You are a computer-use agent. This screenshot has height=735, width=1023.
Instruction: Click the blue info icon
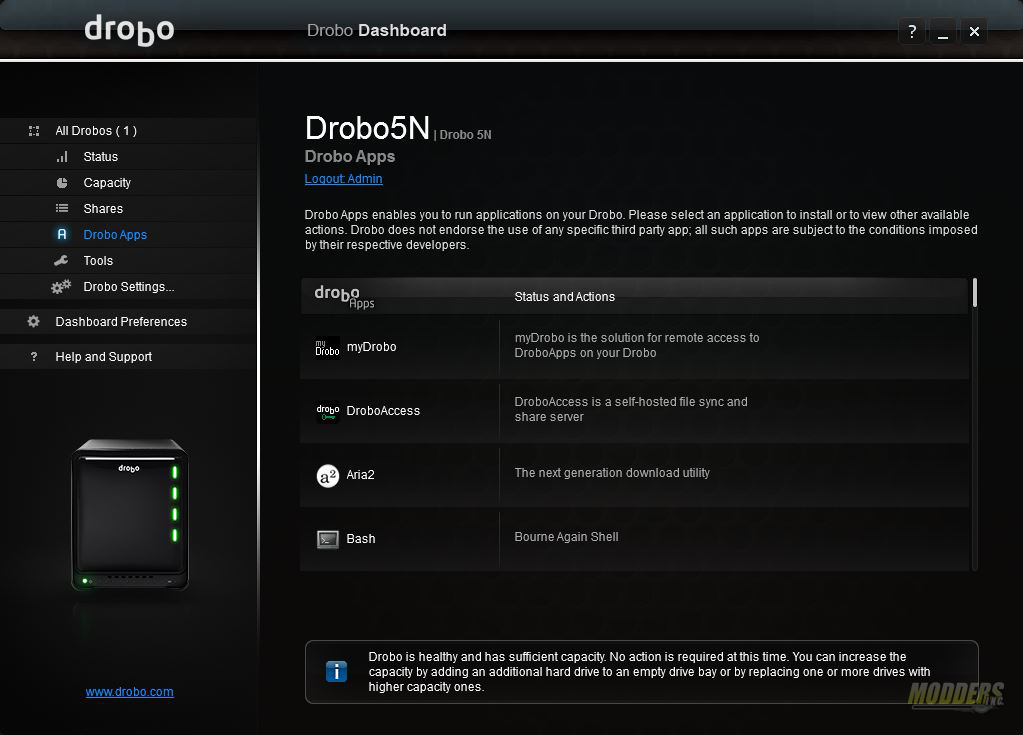click(x=336, y=671)
